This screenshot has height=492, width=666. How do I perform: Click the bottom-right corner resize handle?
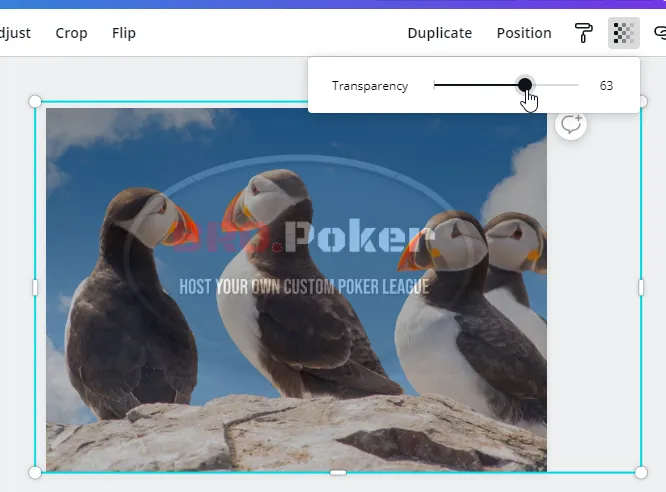pos(641,472)
